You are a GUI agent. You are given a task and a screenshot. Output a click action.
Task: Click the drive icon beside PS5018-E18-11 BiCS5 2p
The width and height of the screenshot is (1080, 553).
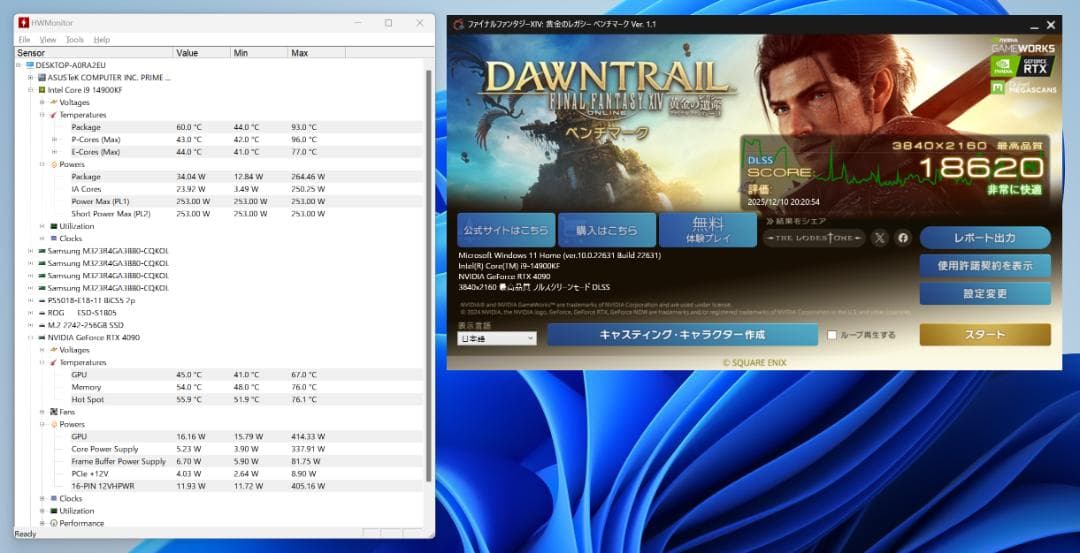click(x=42, y=300)
